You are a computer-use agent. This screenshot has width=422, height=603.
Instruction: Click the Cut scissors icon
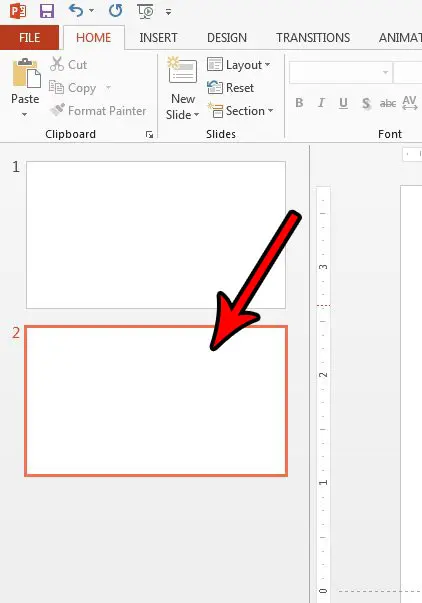click(x=57, y=64)
